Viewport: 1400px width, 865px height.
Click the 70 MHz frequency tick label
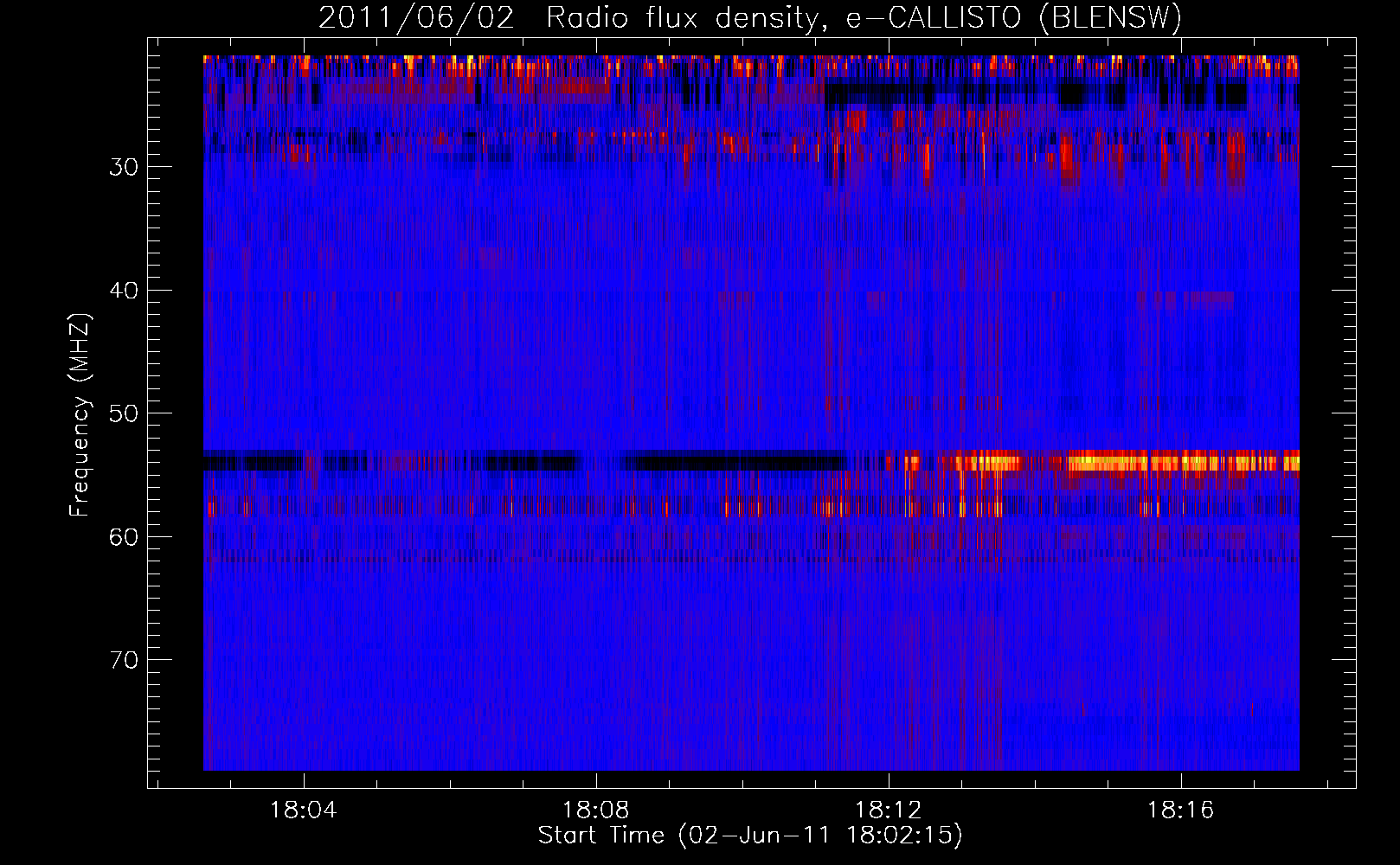(x=124, y=660)
